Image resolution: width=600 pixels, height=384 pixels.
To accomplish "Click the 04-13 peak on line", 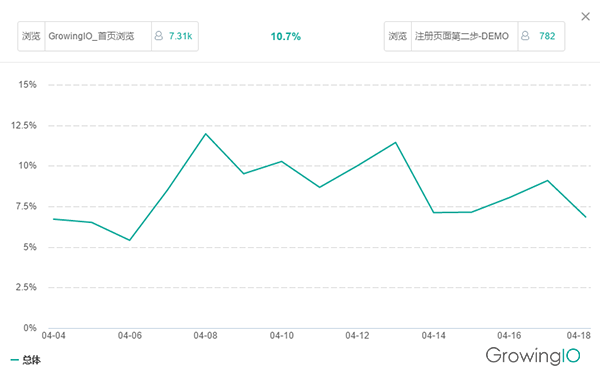I will [395, 143].
